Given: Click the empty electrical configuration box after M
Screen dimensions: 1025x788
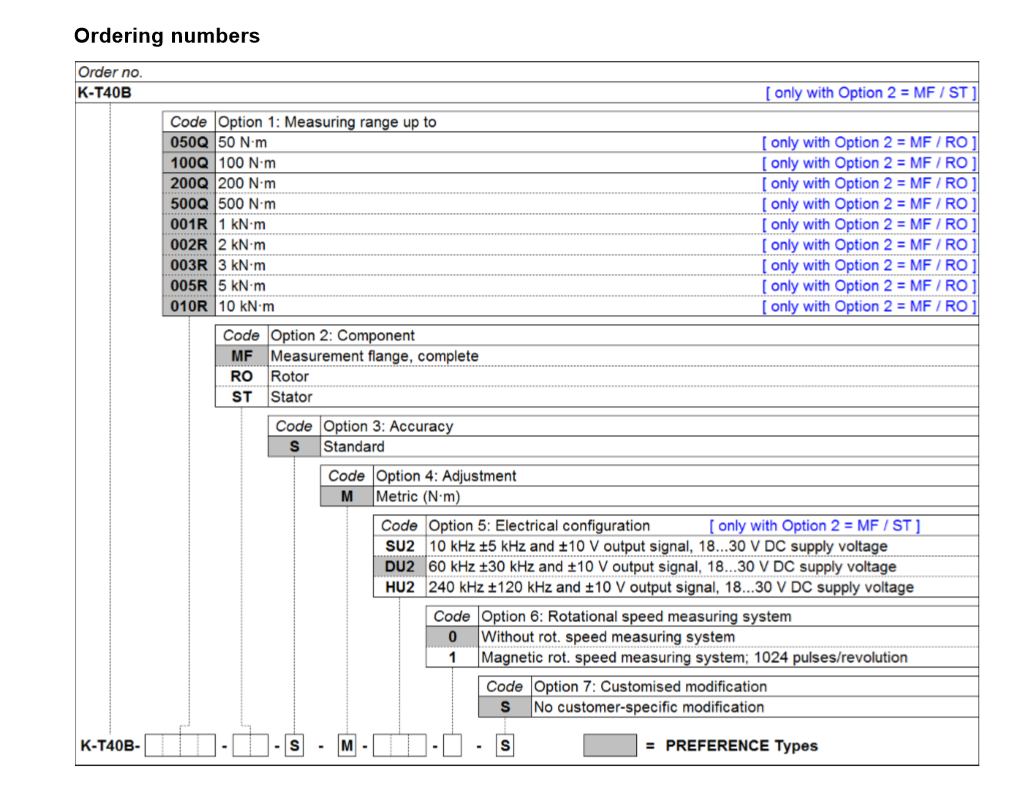Looking at the screenshot, I should pyautogui.click(x=399, y=746).
